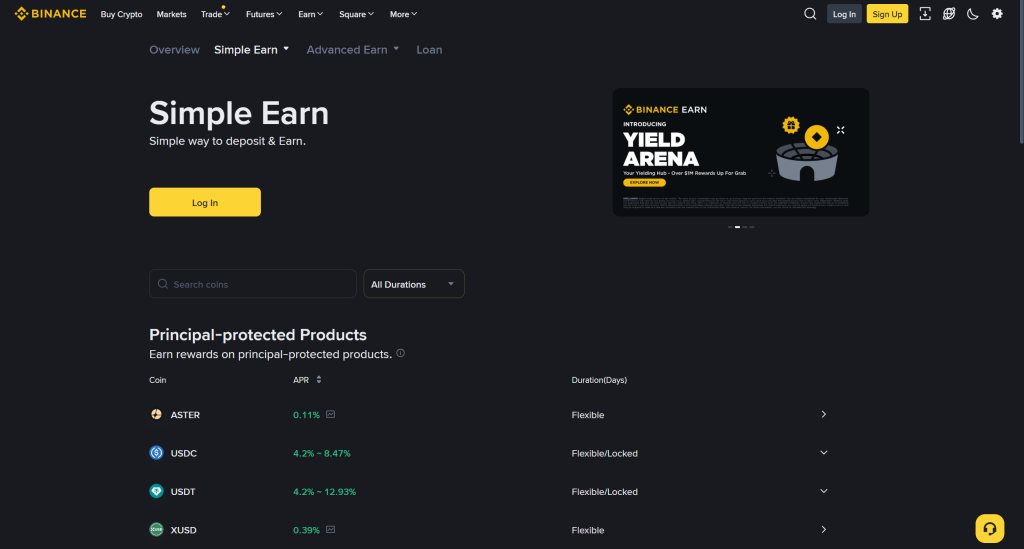Screen dimensions: 1024x549
Task: Click the USDT coin name
Action: [x=183, y=492]
